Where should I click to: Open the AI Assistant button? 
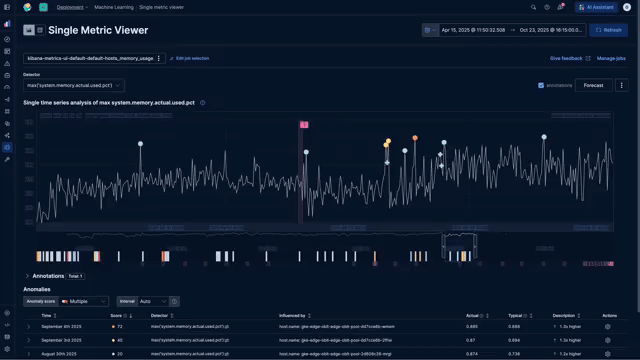[596, 7]
